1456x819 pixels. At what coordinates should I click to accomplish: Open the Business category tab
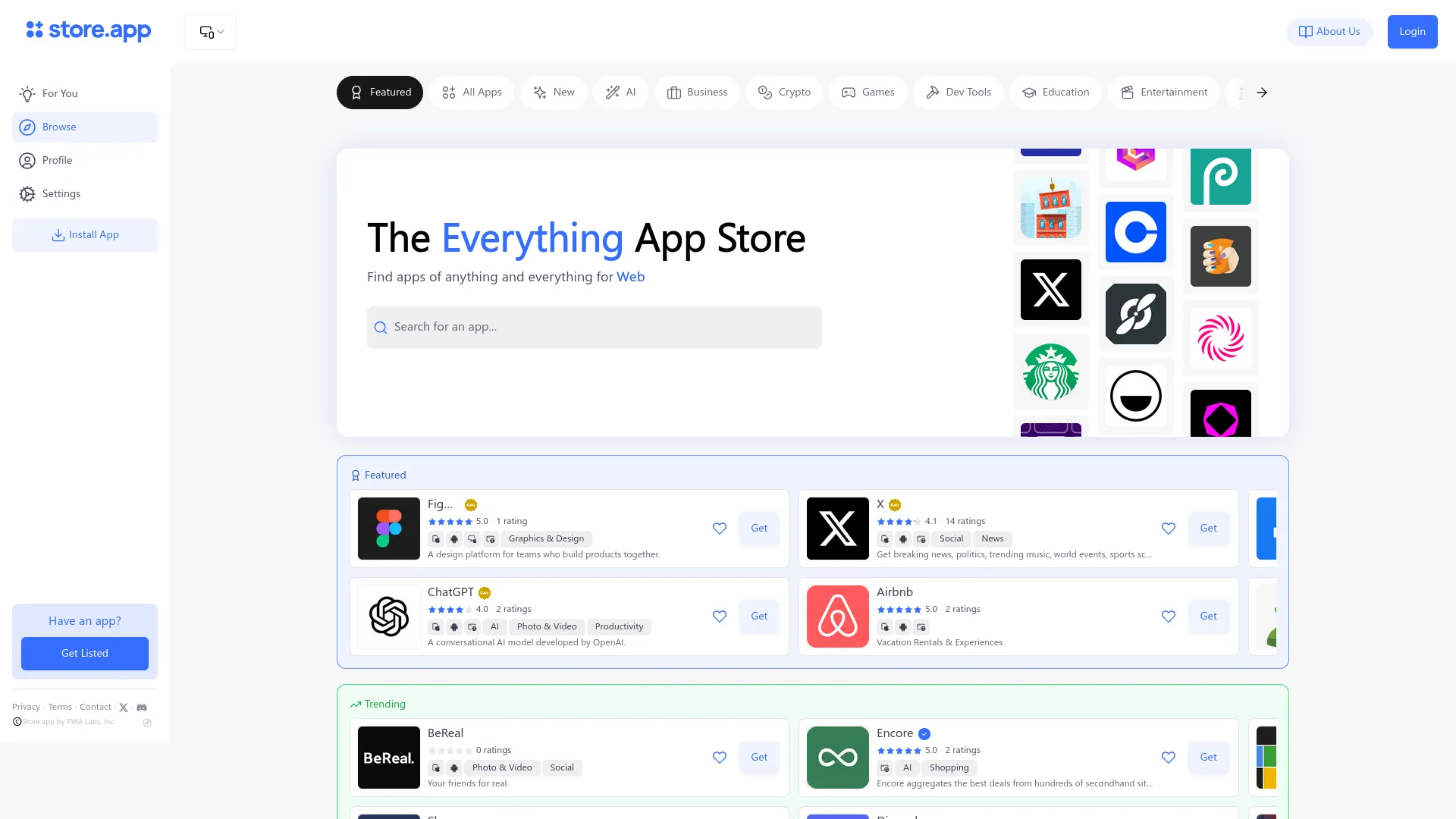click(697, 93)
